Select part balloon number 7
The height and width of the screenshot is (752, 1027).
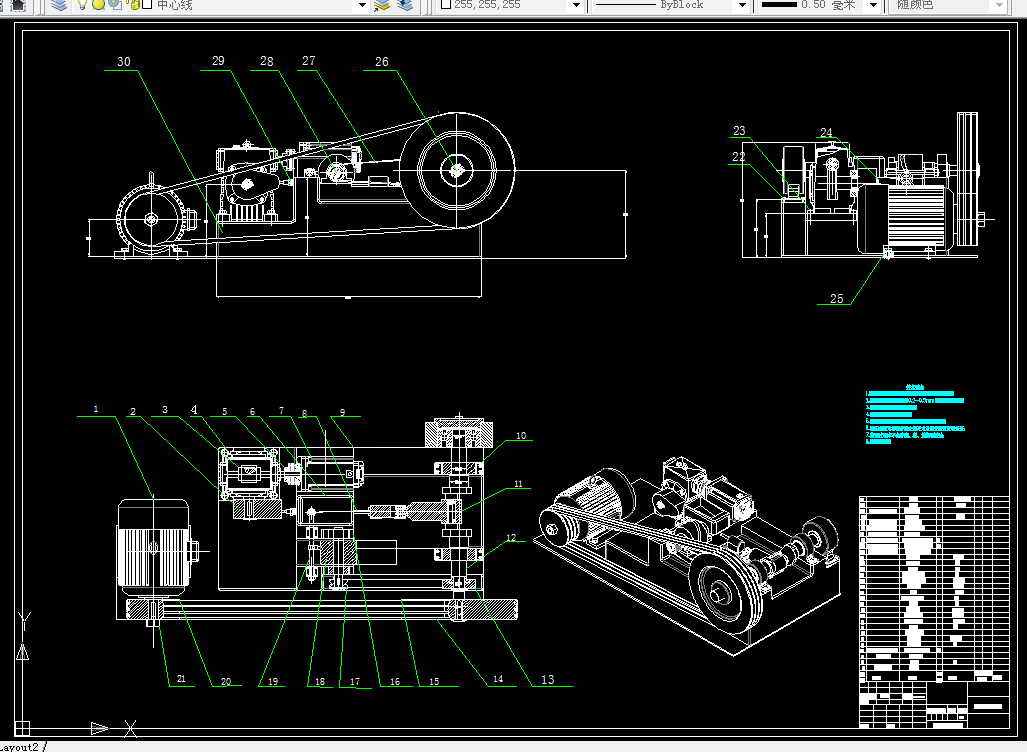coord(282,410)
